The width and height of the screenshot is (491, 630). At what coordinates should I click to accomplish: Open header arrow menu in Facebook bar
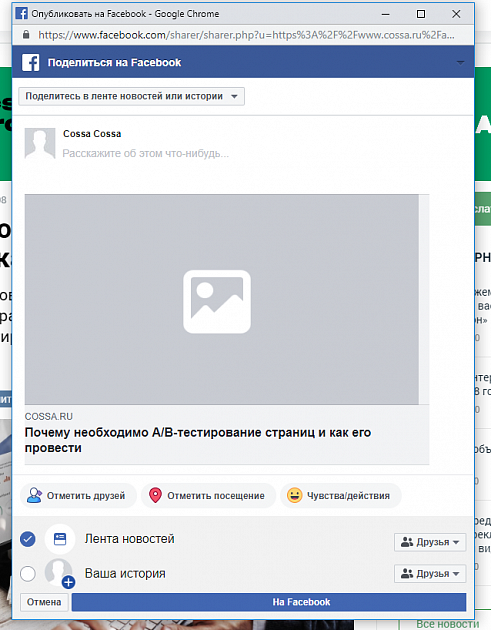tap(460, 63)
